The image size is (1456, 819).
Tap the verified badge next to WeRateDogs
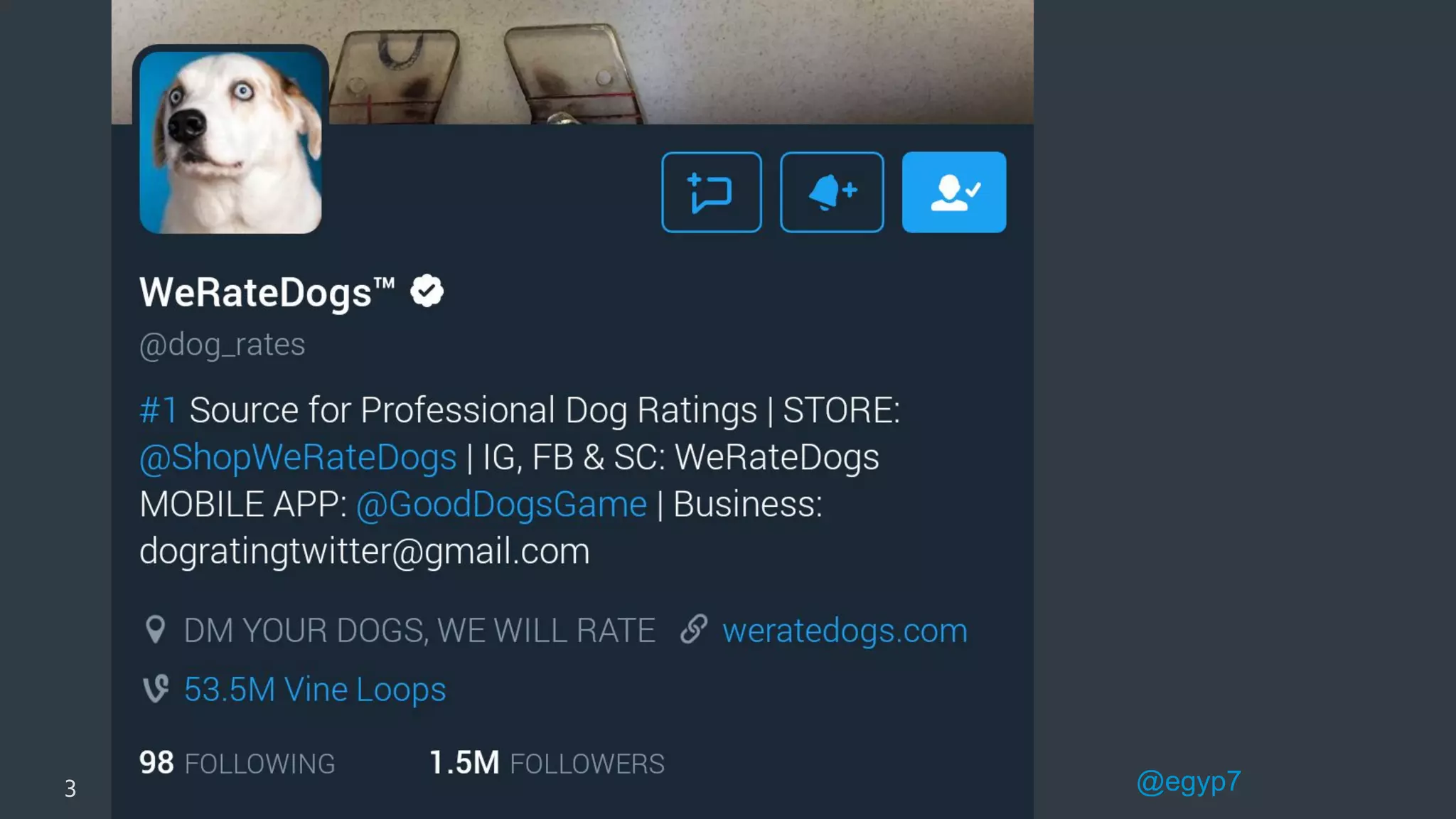click(427, 291)
